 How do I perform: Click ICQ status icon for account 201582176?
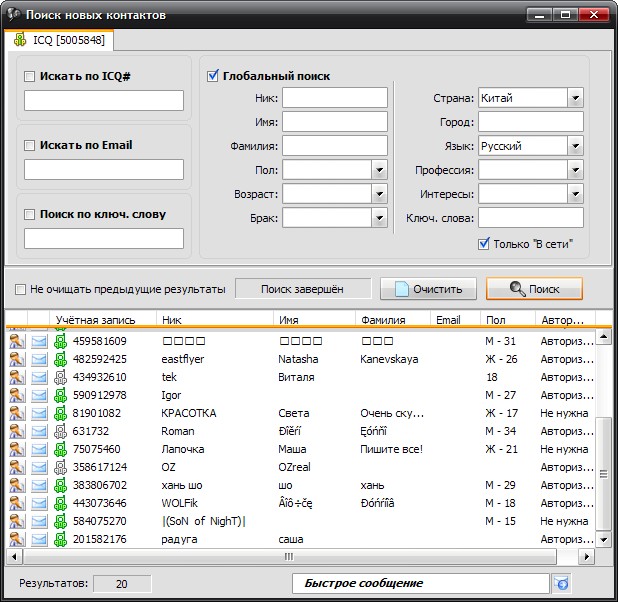coord(60,539)
